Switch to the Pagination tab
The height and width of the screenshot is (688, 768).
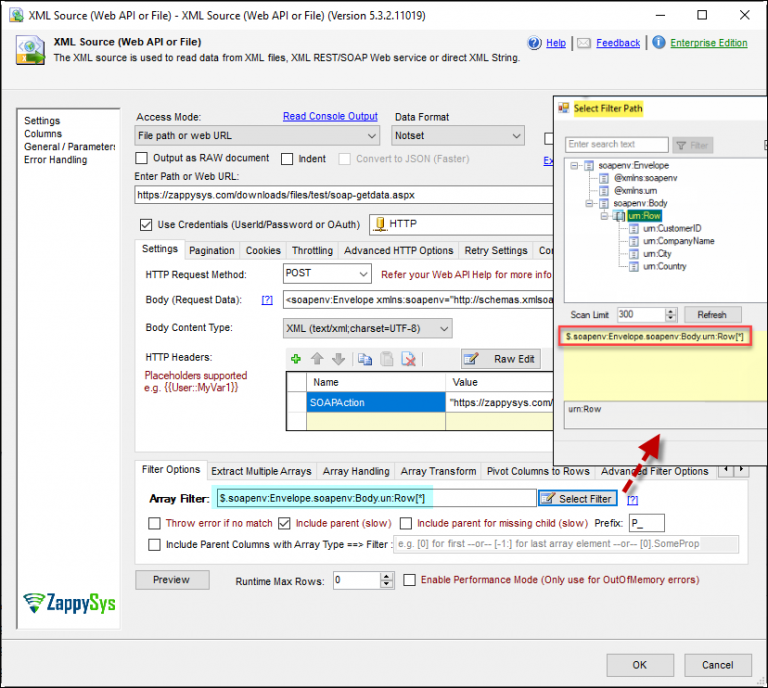212,251
